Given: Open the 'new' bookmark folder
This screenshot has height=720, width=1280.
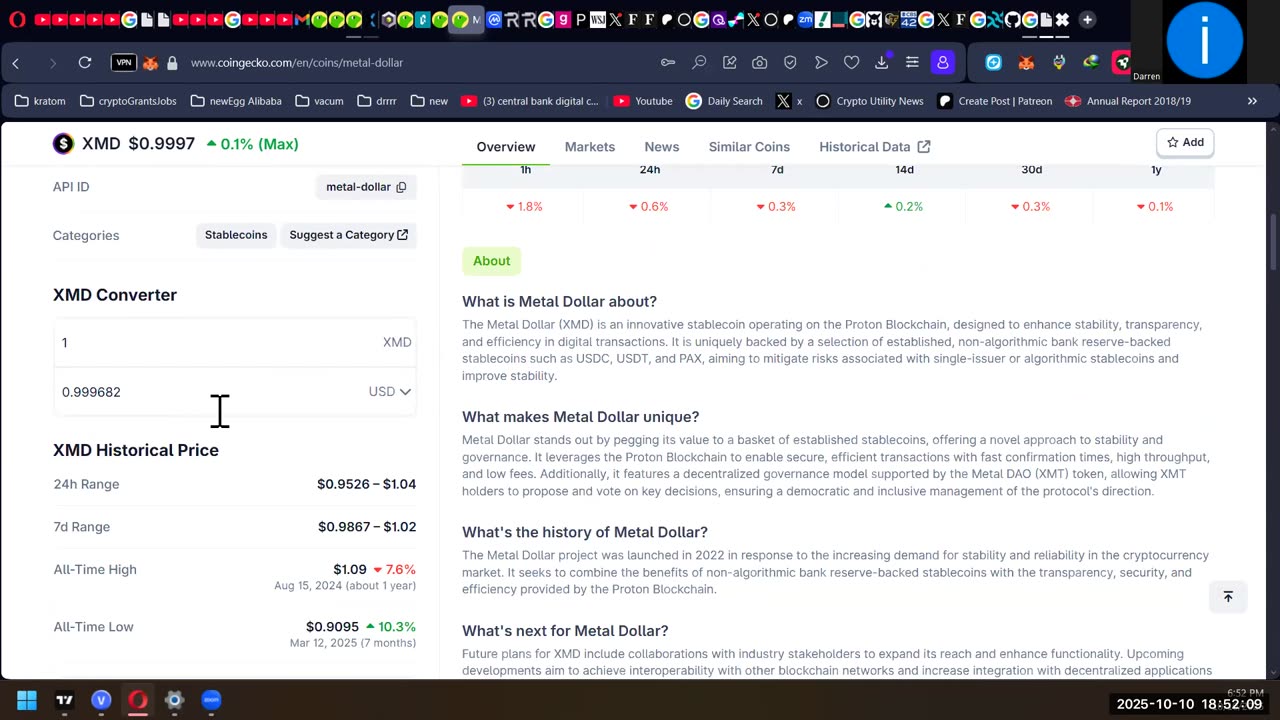Looking at the screenshot, I should click(x=429, y=101).
